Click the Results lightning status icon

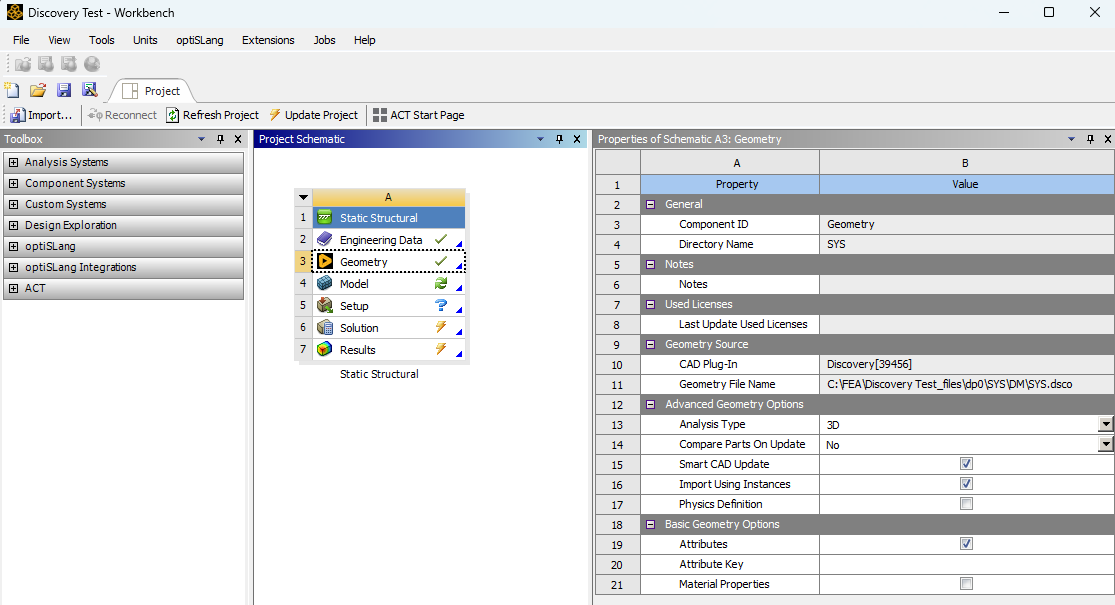441,350
